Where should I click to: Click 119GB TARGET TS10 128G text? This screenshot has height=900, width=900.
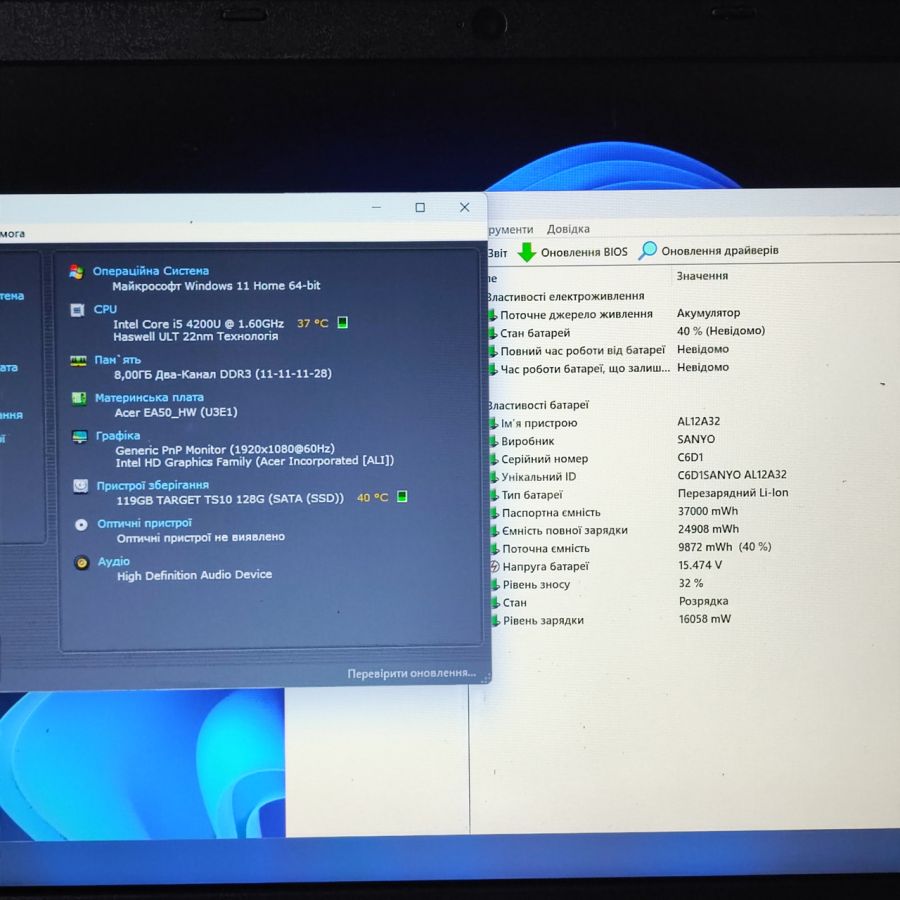[x=230, y=499]
